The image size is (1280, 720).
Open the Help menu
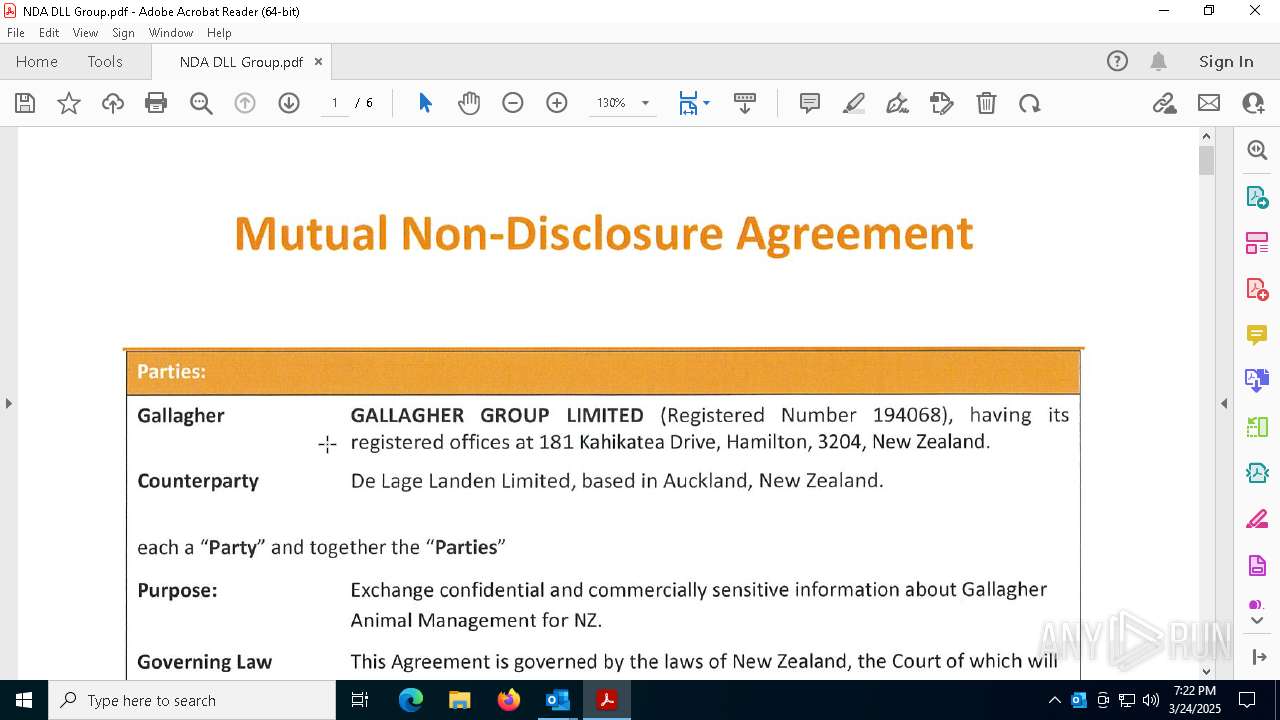tap(219, 33)
